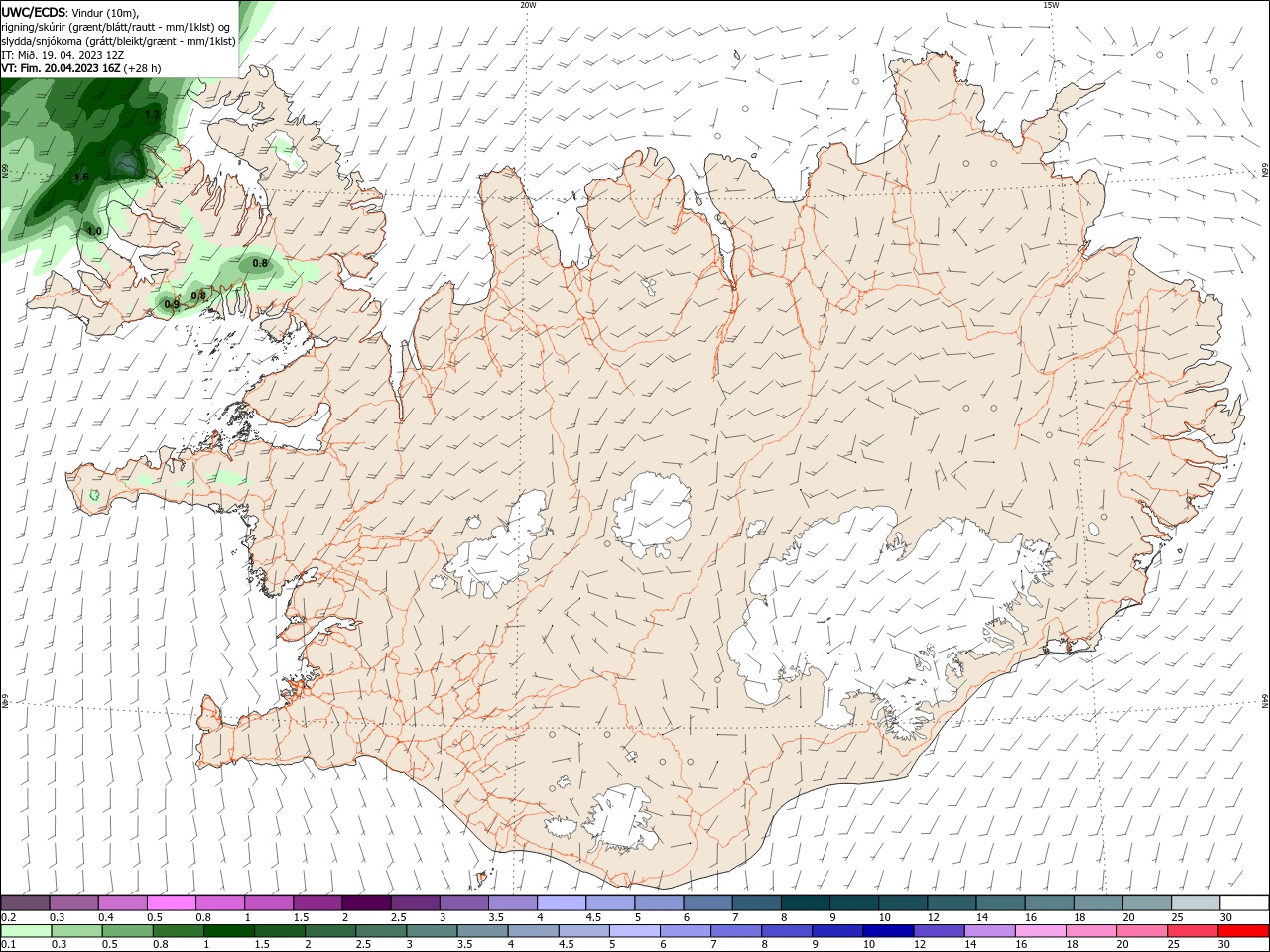
Task: Select the dark teal 8 swatch in upper legend
Action: point(806,903)
